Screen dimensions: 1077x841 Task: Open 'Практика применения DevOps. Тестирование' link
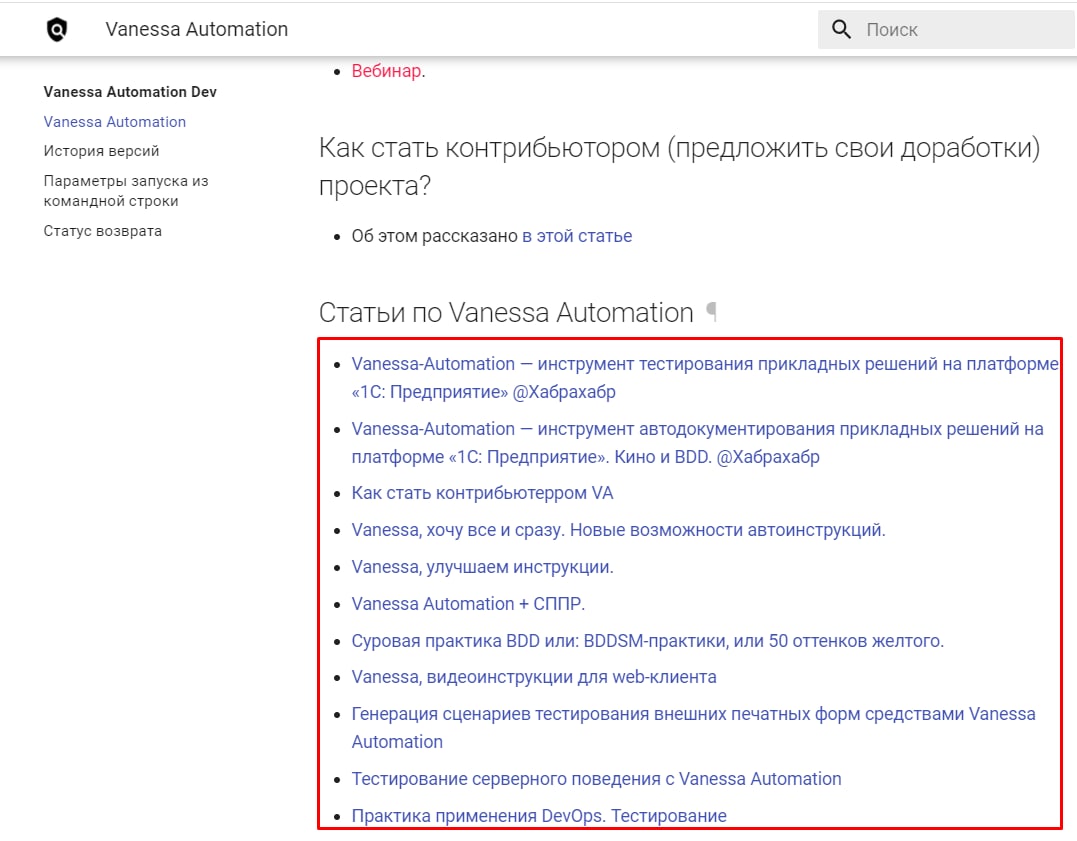point(539,816)
